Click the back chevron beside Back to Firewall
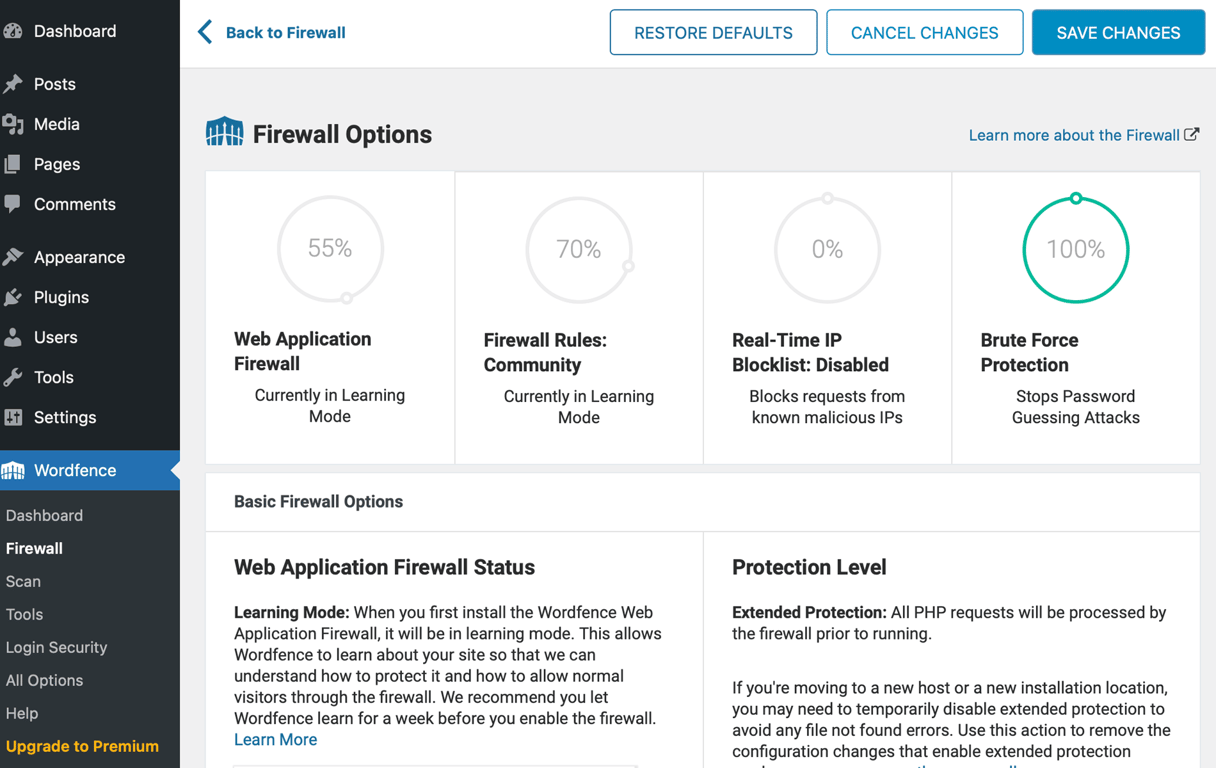Image resolution: width=1216 pixels, height=768 pixels. pyautogui.click(x=203, y=31)
